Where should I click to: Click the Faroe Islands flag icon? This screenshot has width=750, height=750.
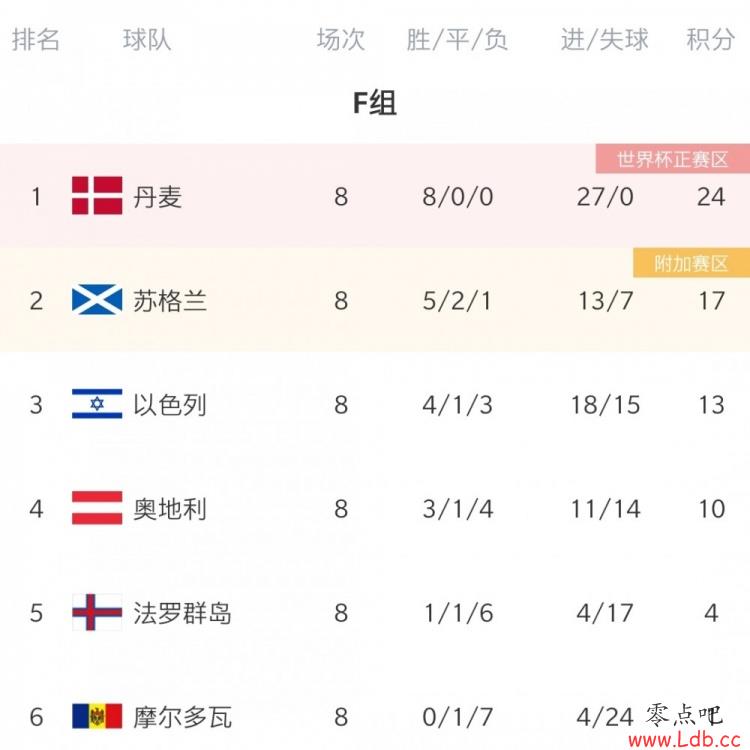tap(97, 612)
